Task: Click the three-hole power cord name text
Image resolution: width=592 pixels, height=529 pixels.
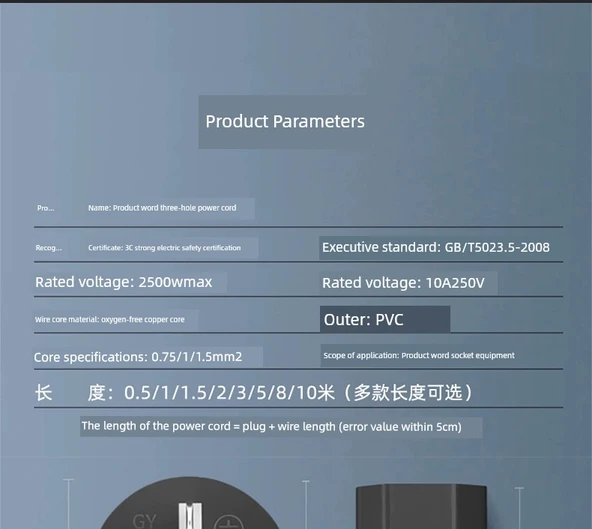Action: (x=162, y=208)
